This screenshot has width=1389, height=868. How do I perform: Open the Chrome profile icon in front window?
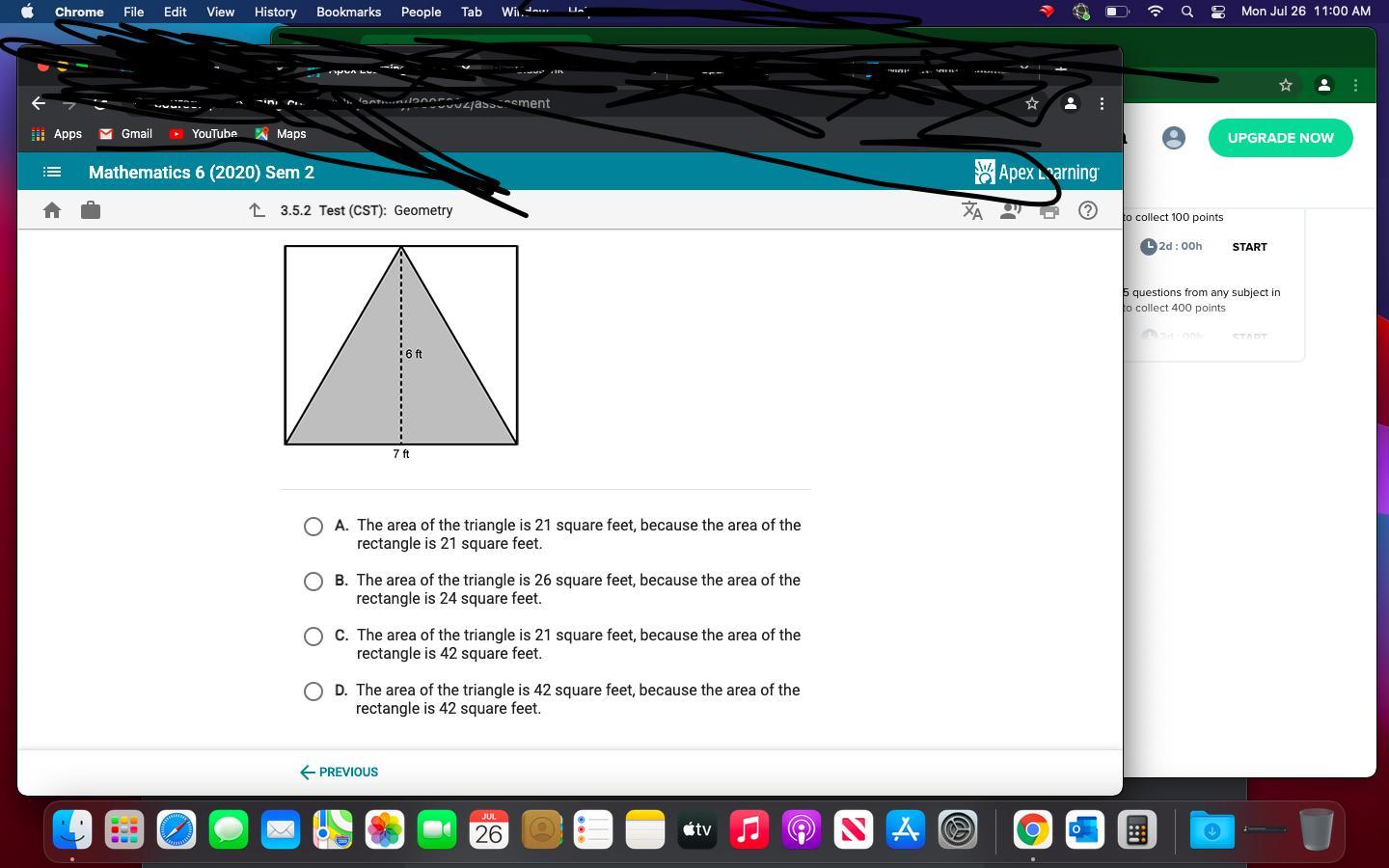point(1070,103)
